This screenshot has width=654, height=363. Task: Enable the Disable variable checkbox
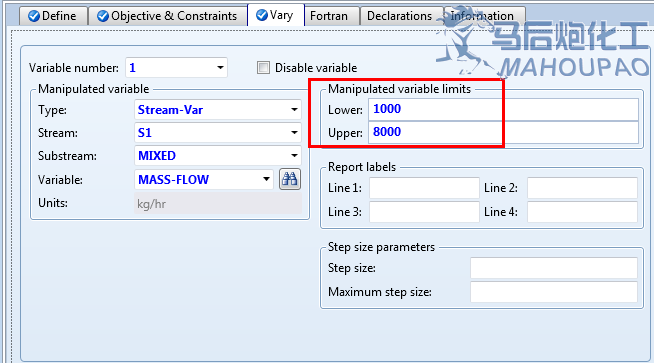click(263, 67)
